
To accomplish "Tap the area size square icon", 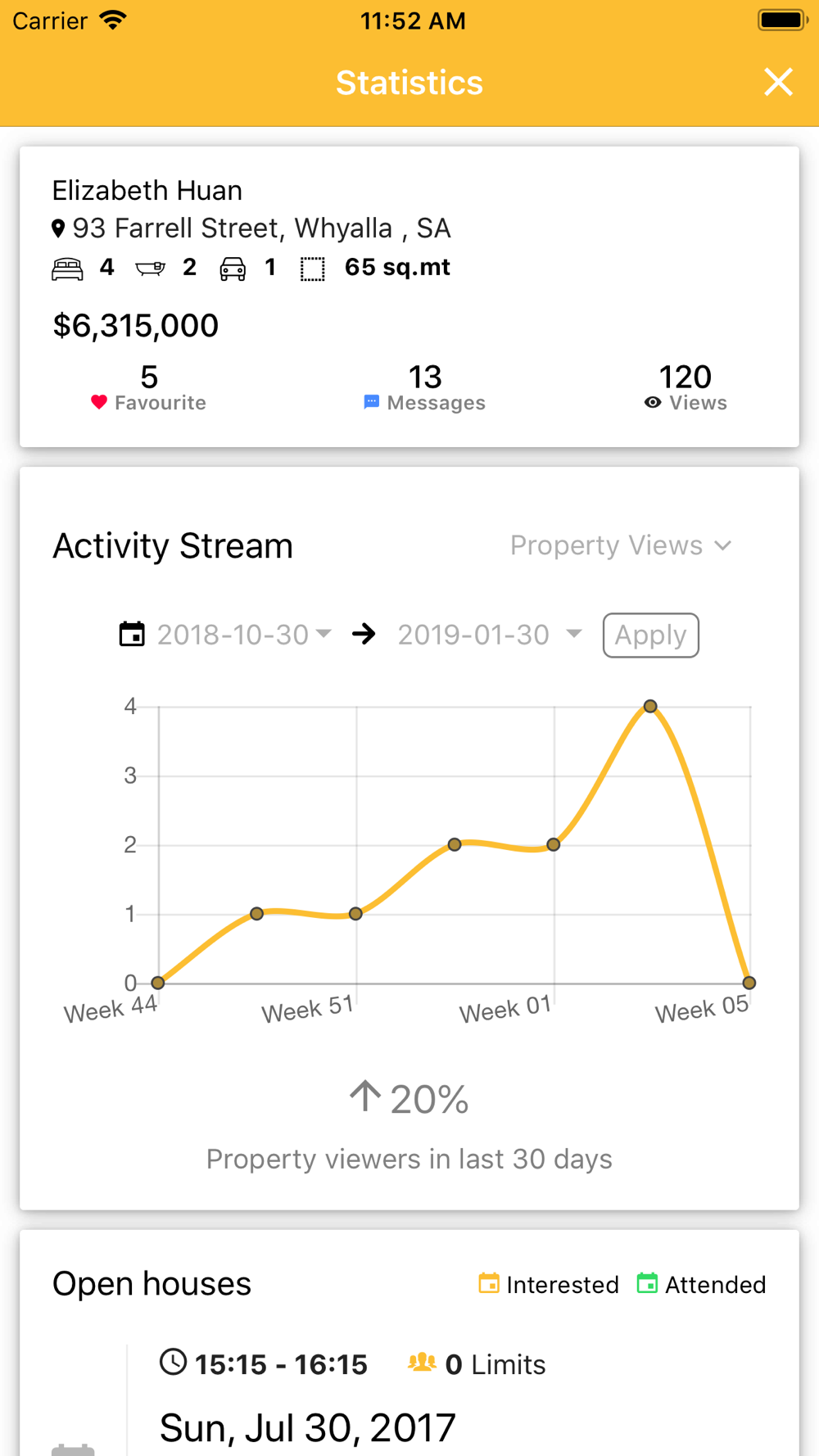I will (x=312, y=269).
